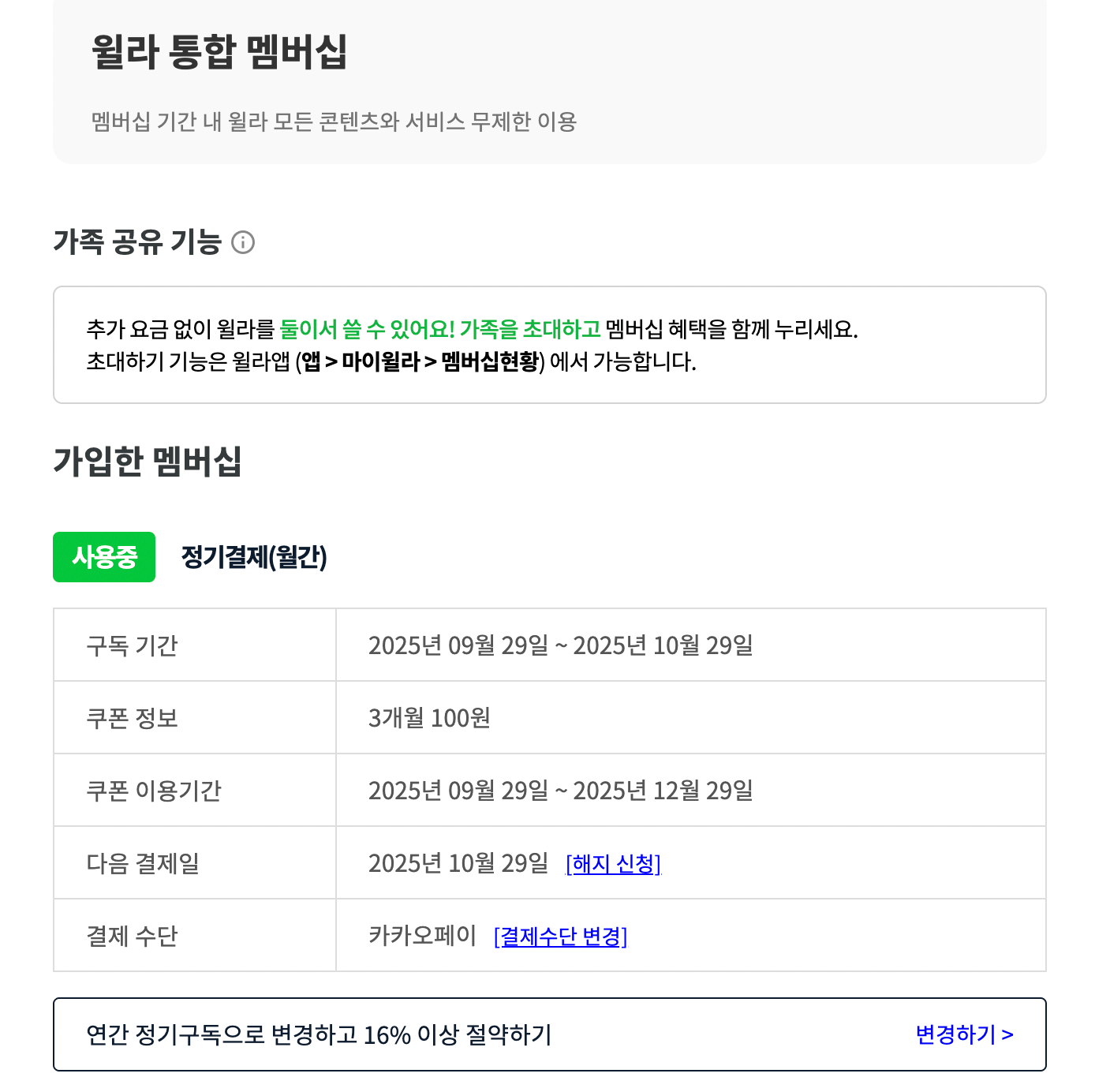The image size is (1095, 1092).
Task: Click the subscription period dates
Action: (x=562, y=645)
